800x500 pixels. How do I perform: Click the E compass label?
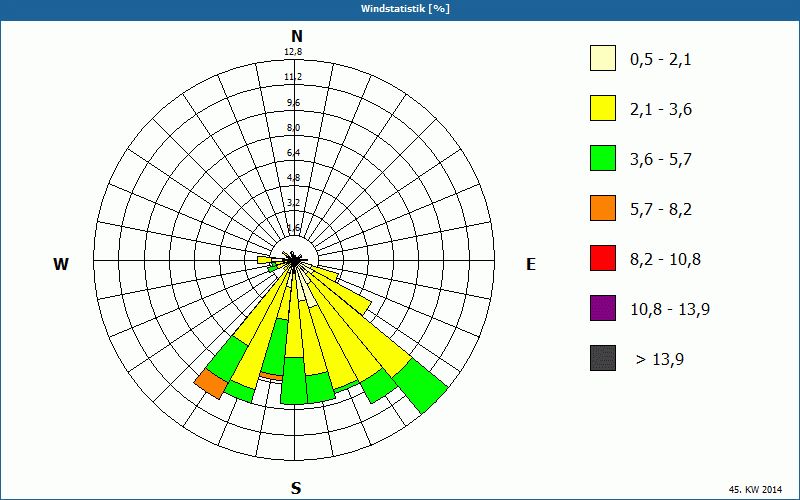coord(531,264)
